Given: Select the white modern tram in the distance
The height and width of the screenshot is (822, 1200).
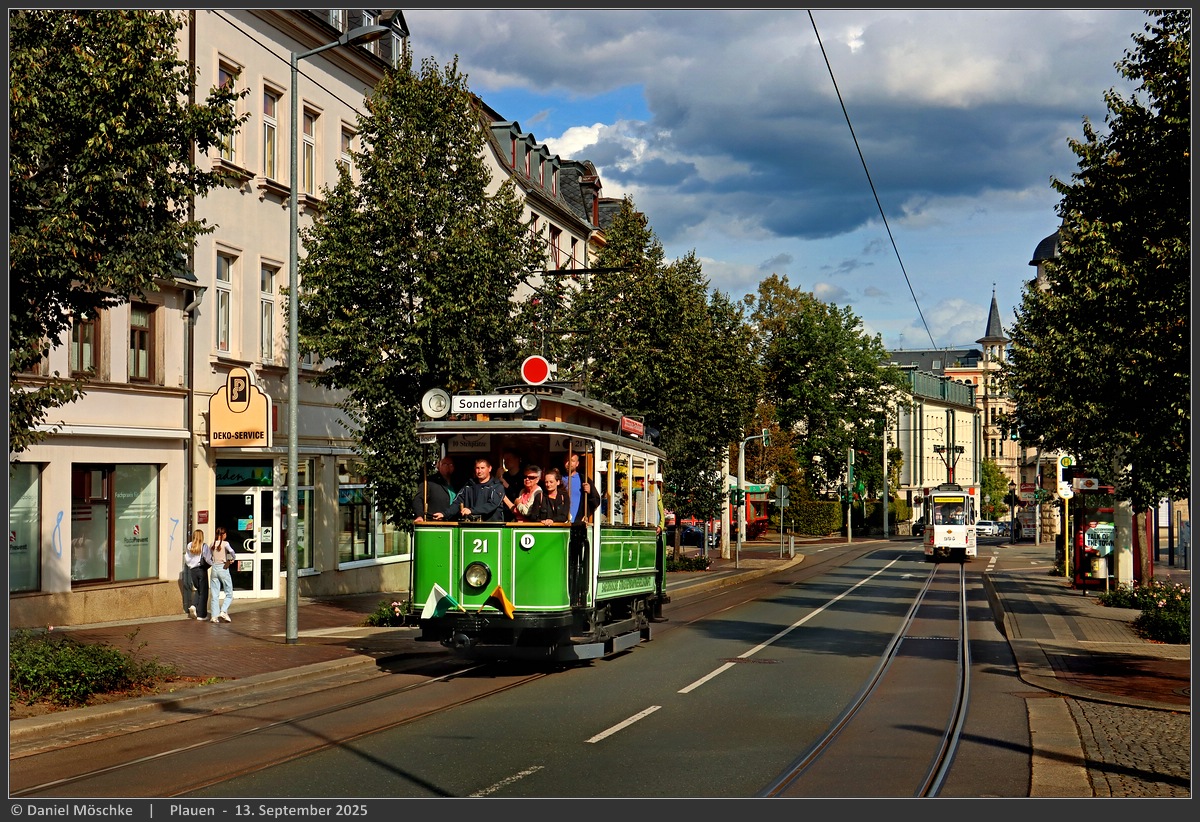Looking at the screenshot, I should tap(949, 521).
